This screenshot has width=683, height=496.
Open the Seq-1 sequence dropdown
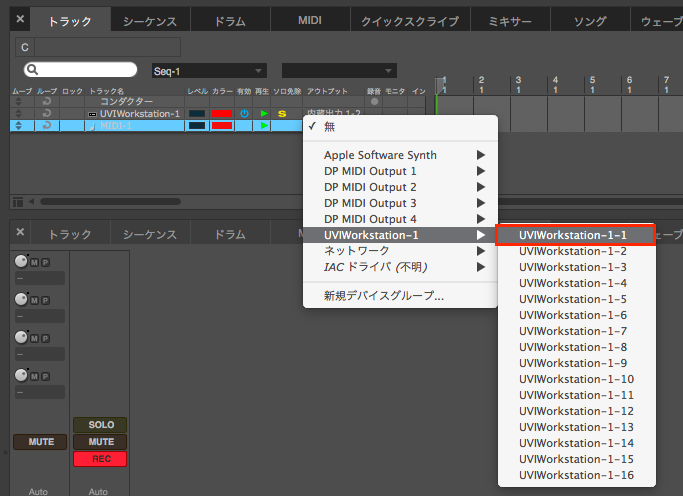pos(209,71)
